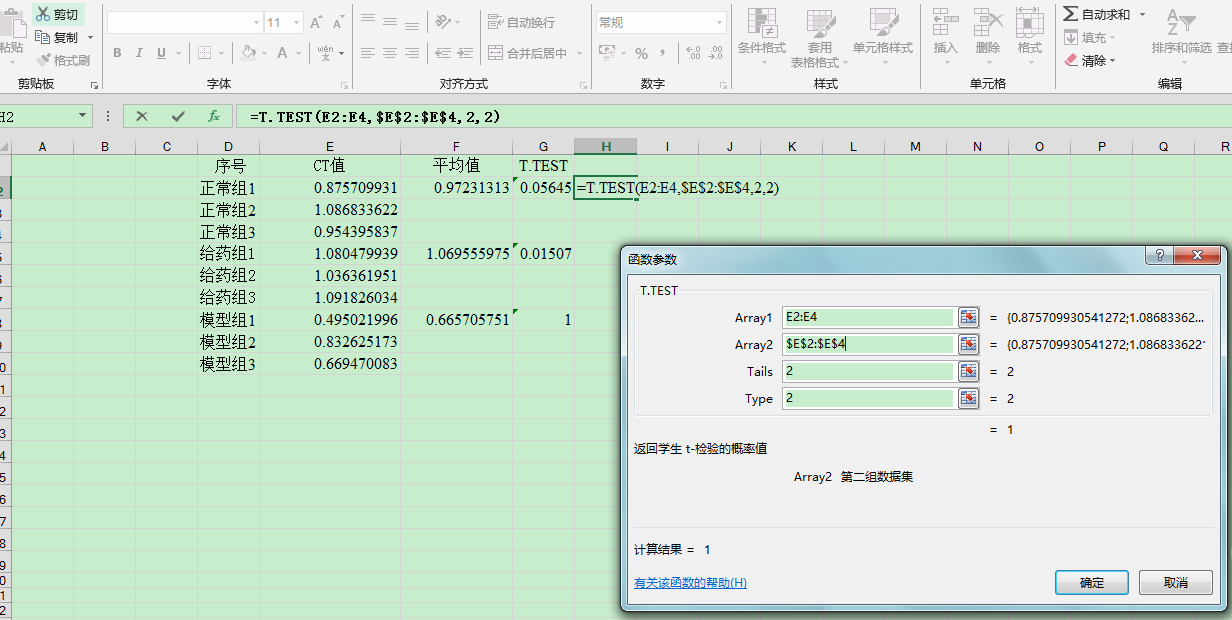
Task: Click into the Type input field
Action: click(867, 398)
